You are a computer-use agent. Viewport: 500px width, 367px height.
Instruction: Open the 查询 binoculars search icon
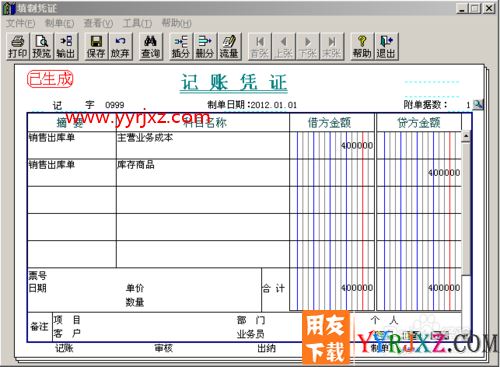[150, 46]
